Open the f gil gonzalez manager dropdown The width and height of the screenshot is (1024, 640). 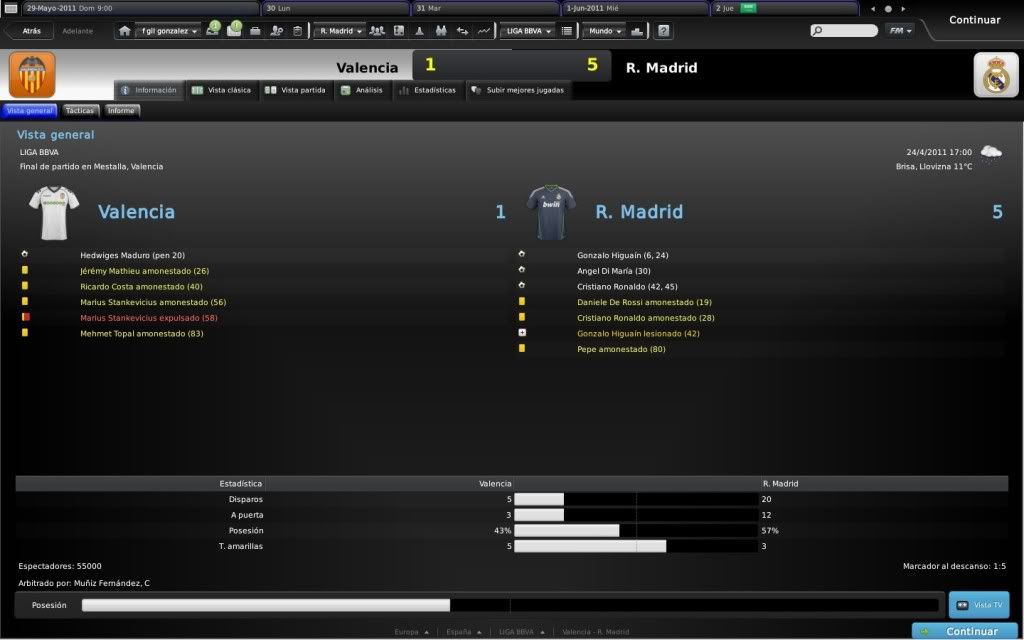(x=169, y=31)
